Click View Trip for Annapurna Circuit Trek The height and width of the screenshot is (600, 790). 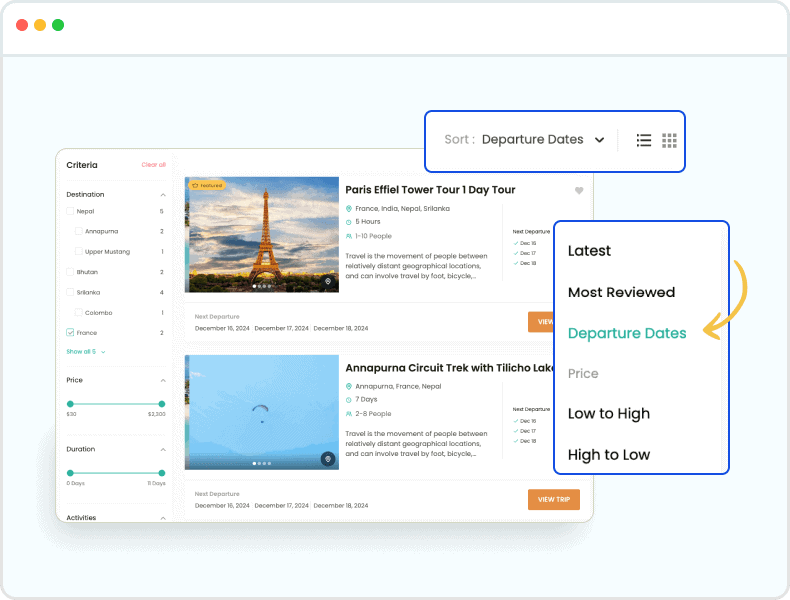pyautogui.click(x=553, y=499)
